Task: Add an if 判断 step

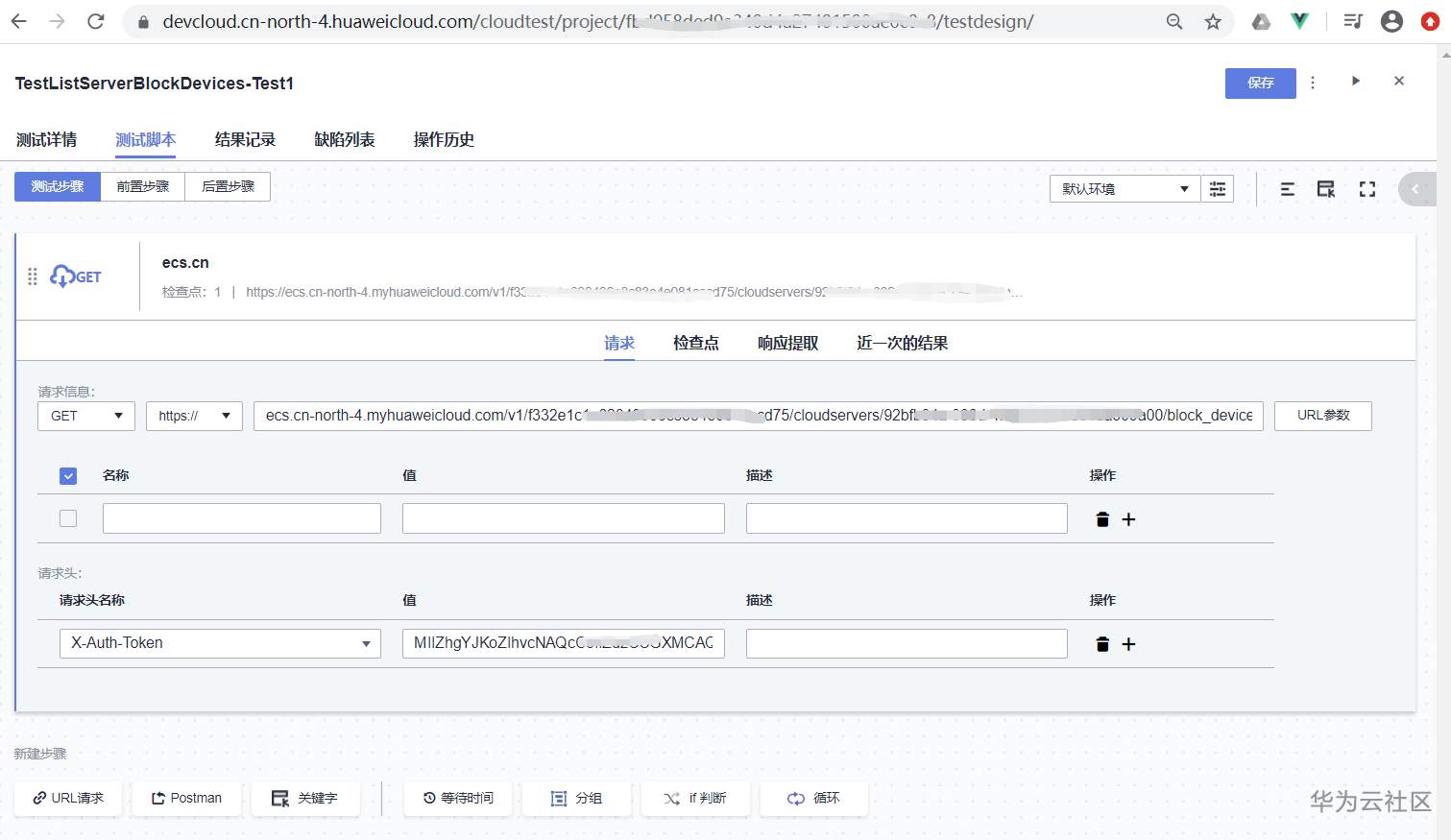Action: 695,799
